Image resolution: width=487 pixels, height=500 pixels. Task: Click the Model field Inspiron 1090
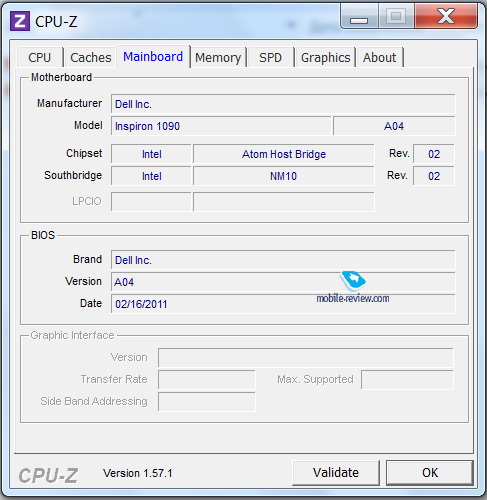pyautogui.click(x=221, y=126)
